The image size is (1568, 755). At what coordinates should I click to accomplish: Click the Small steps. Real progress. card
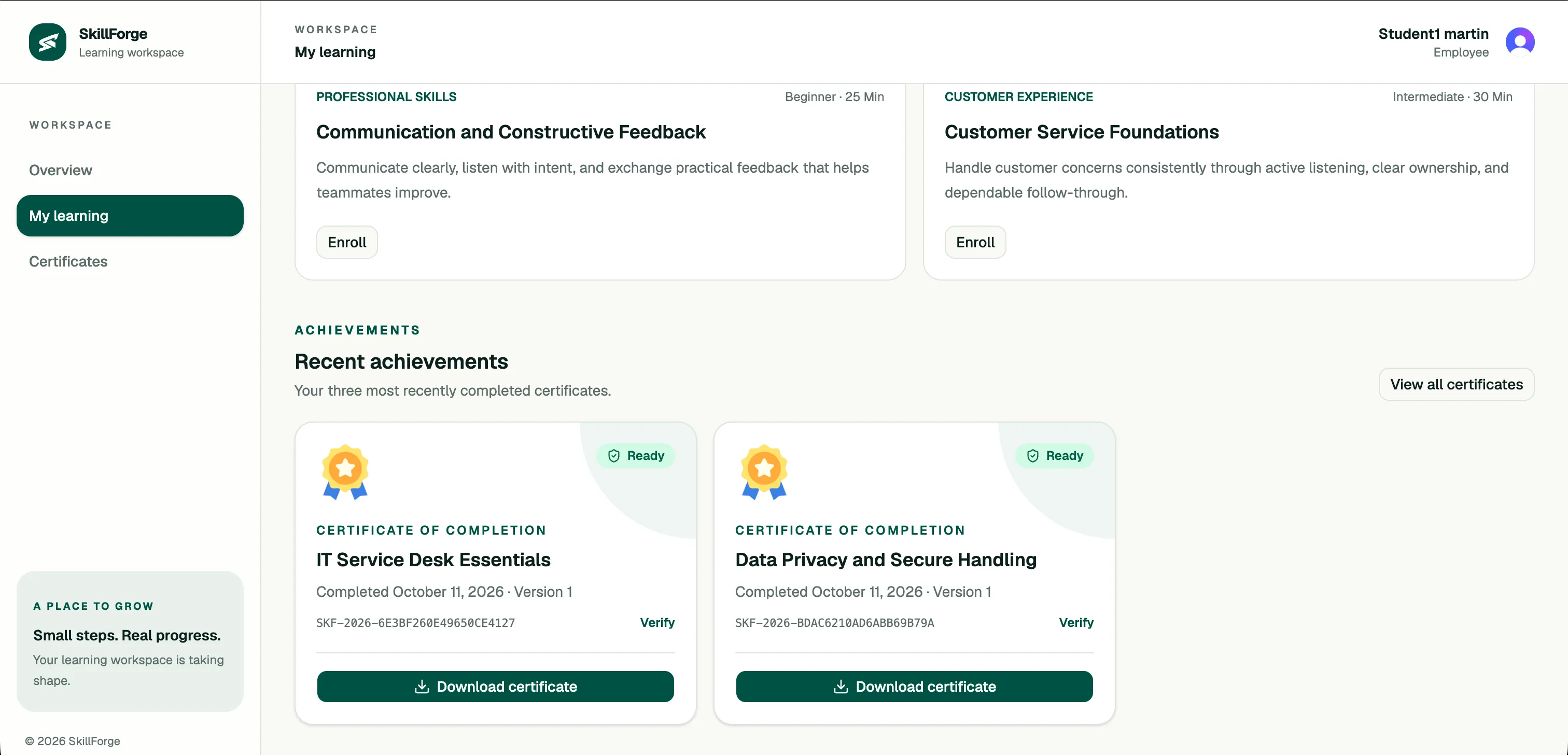[130, 641]
